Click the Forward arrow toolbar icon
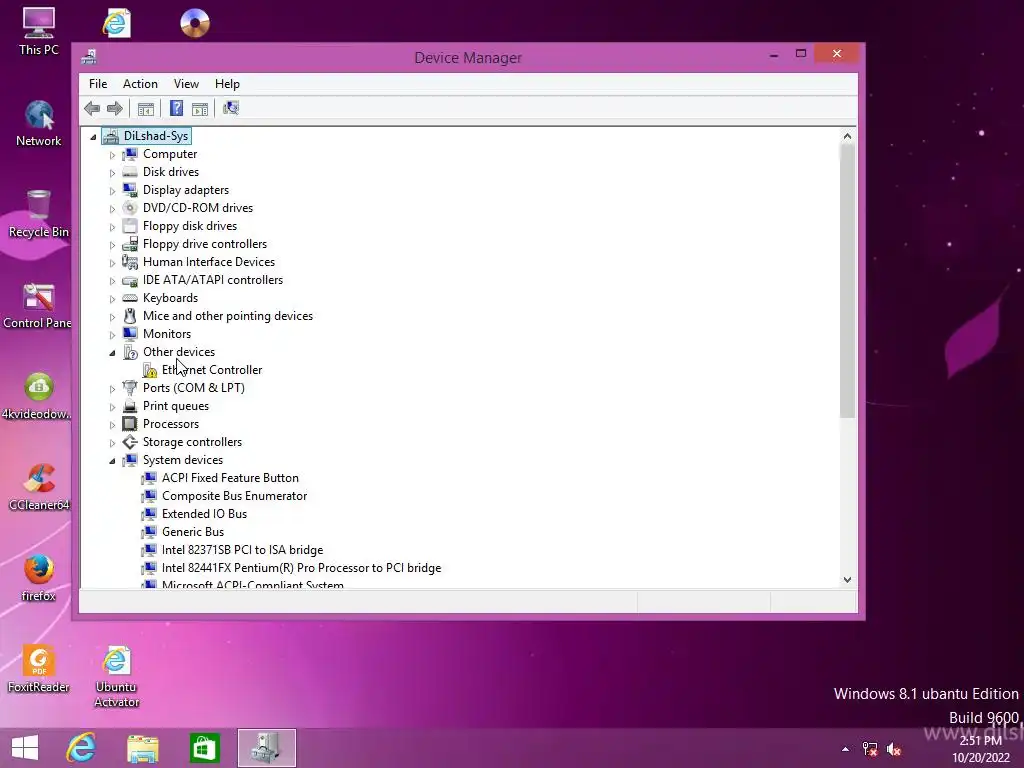This screenshot has height=768, width=1024. [114, 108]
